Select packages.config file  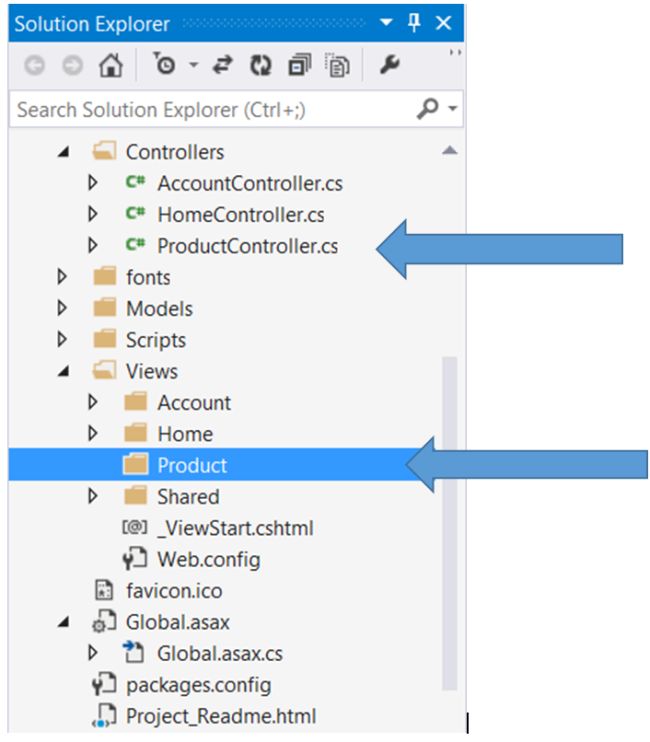pos(199,685)
